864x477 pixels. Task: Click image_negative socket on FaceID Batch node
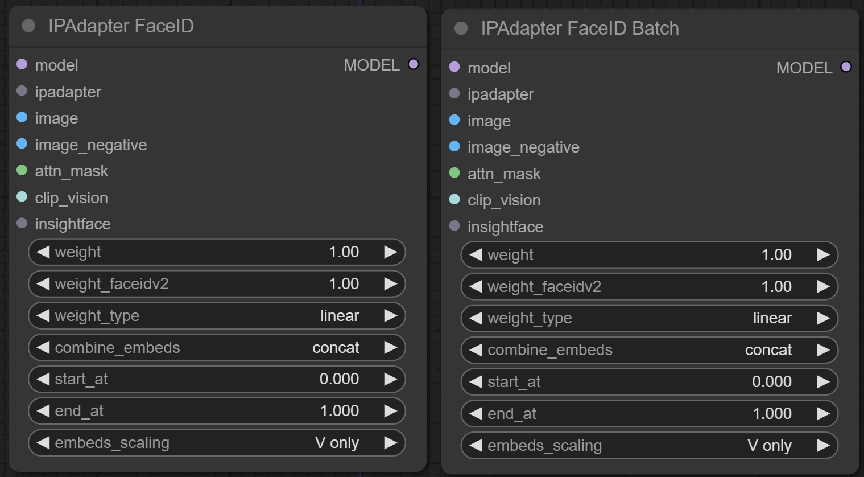[x=455, y=147]
